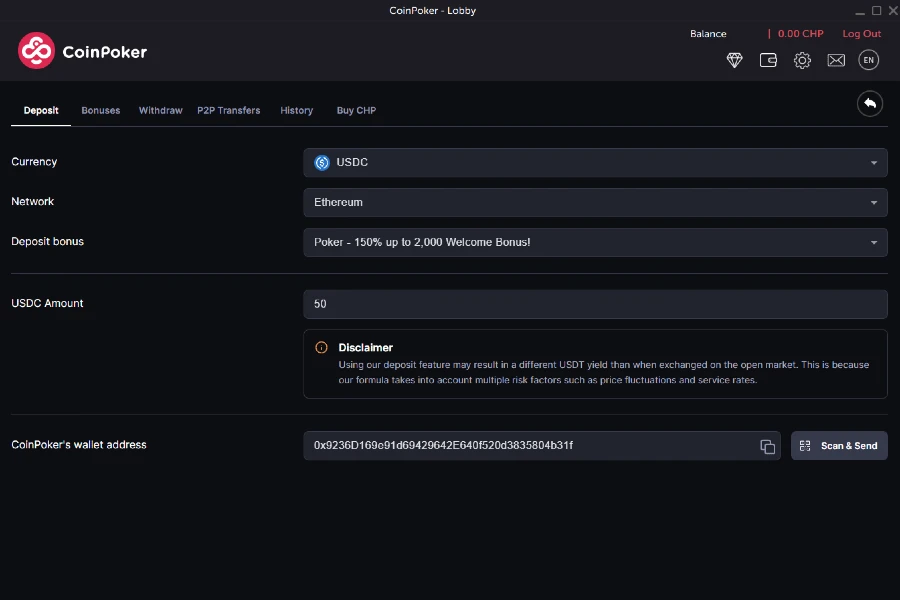Viewport: 900px width, 600px height.
Task: Open the Network dropdown showing Ethereum
Action: pos(595,202)
